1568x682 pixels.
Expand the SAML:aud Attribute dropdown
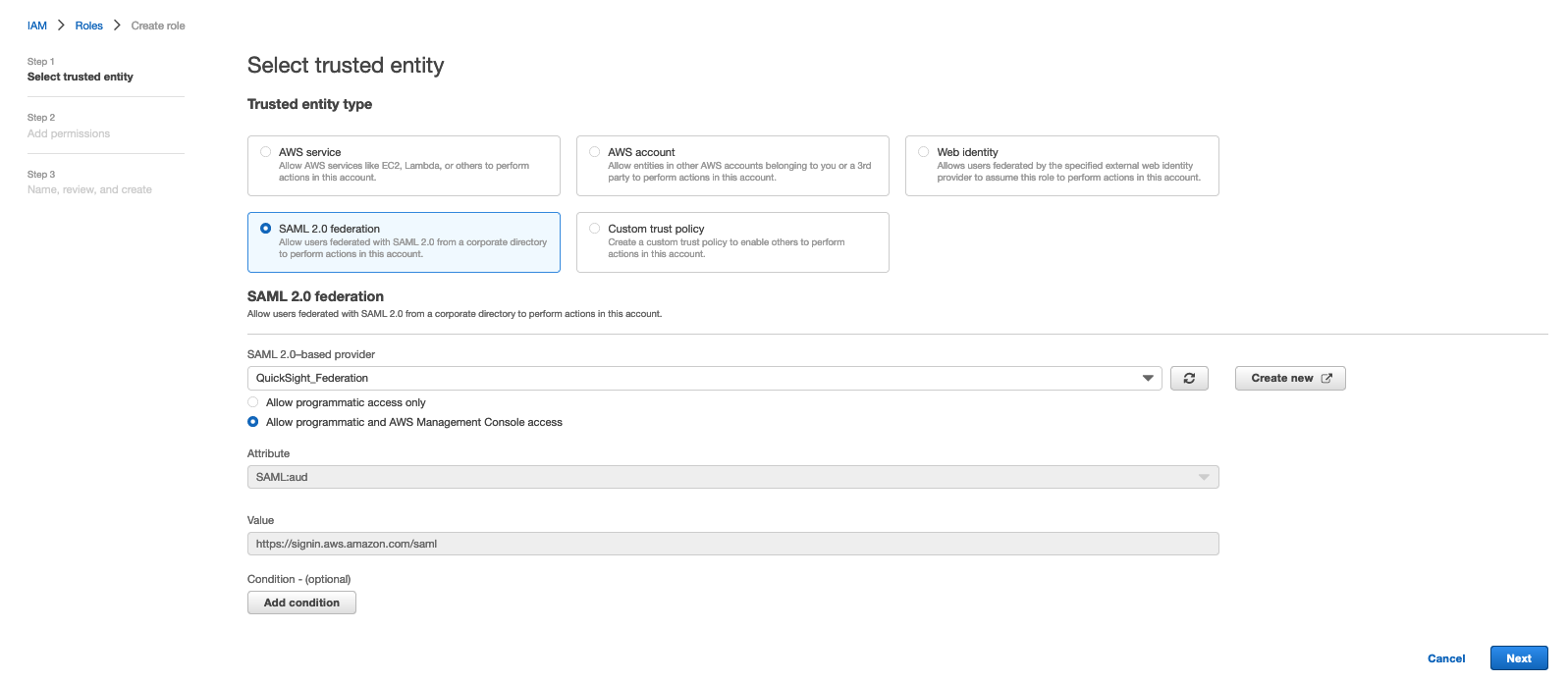tap(732, 477)
